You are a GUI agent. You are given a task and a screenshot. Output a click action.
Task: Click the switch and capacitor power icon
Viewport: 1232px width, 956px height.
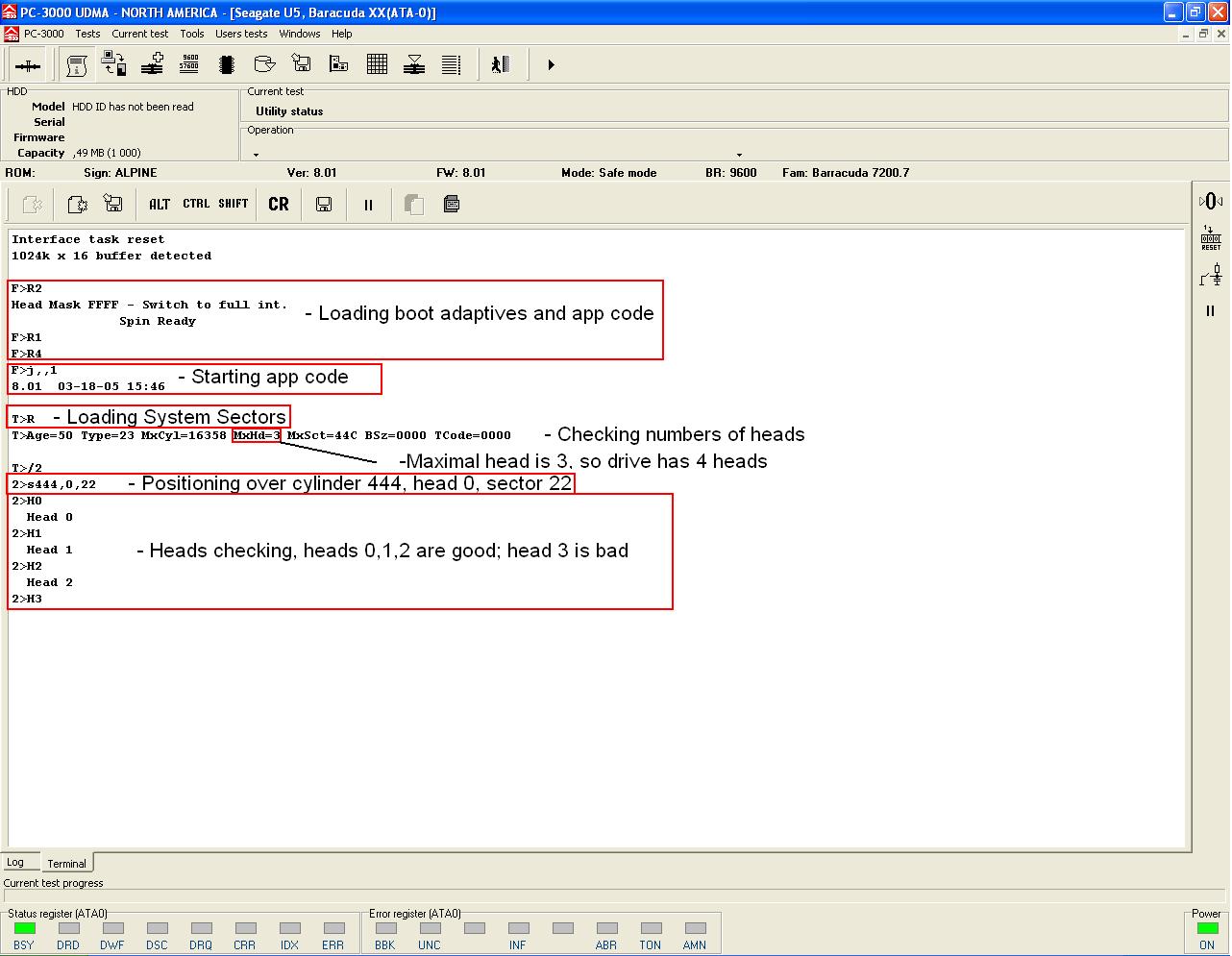tap(1210, 277)
